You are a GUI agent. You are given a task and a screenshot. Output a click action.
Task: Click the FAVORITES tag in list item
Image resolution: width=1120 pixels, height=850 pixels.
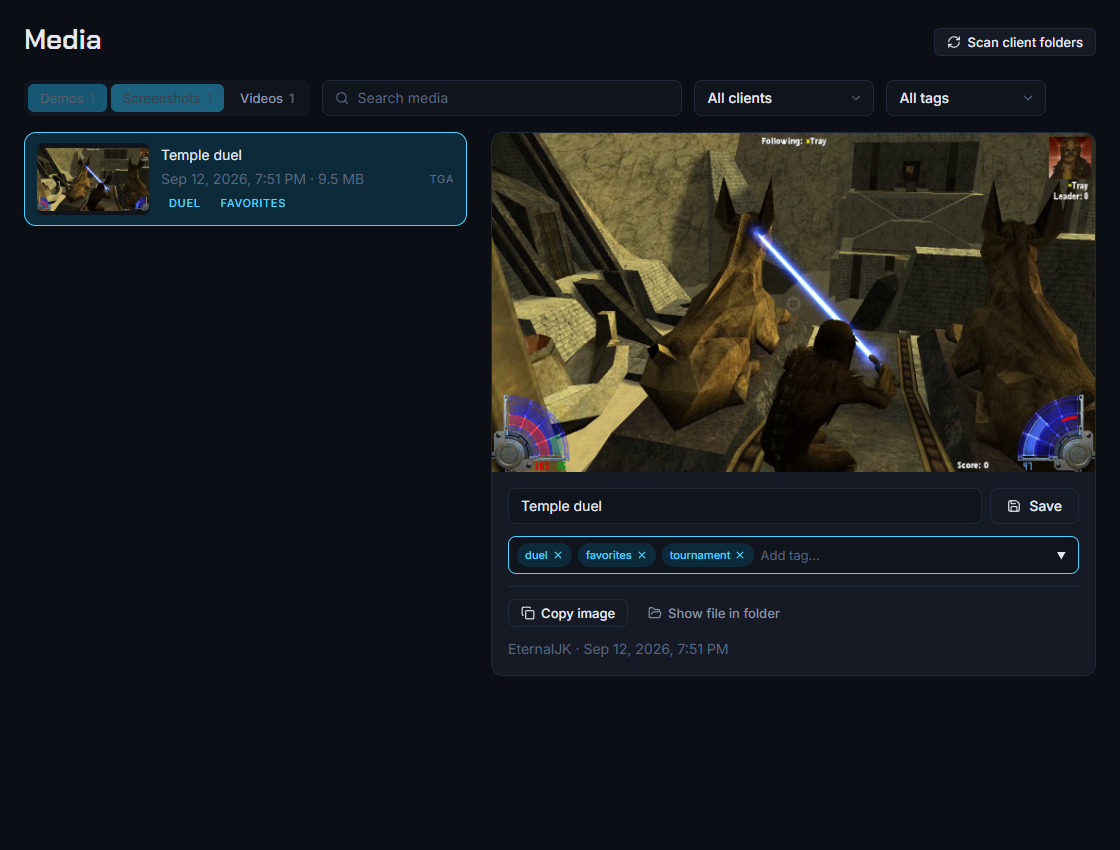pos(253,203)
